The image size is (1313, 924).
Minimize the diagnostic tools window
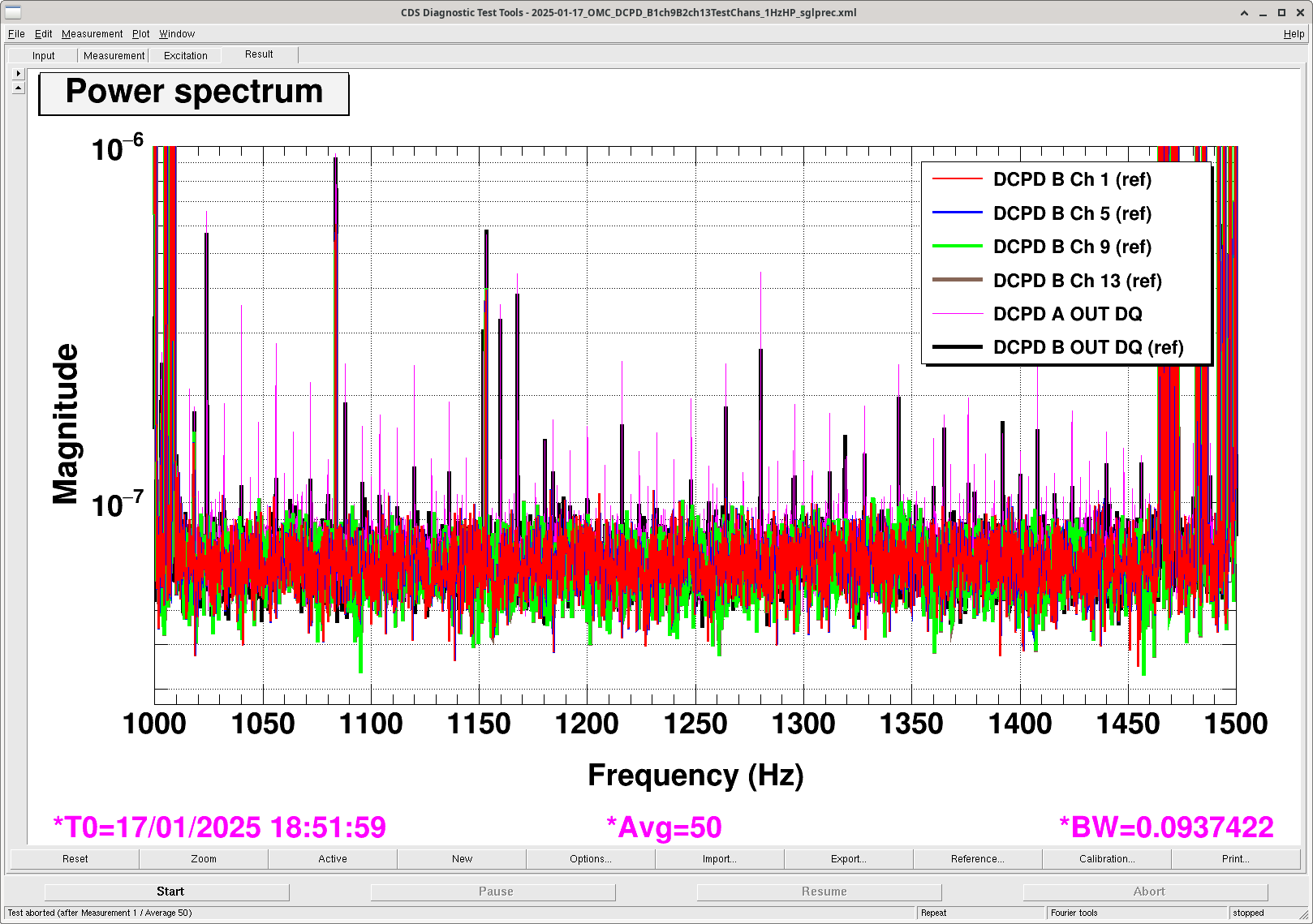pos(1263,13)
